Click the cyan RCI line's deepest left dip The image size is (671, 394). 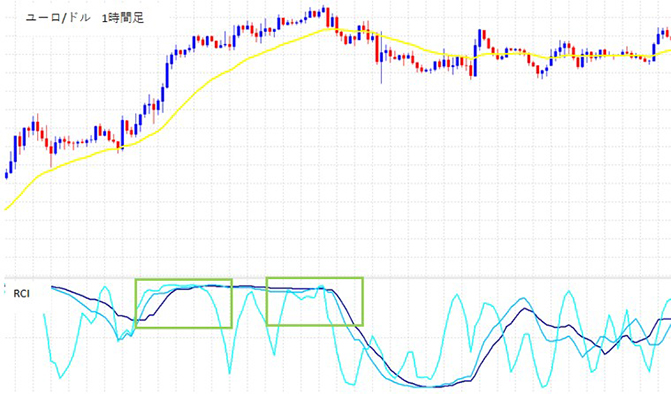click(x=60, y=376)
